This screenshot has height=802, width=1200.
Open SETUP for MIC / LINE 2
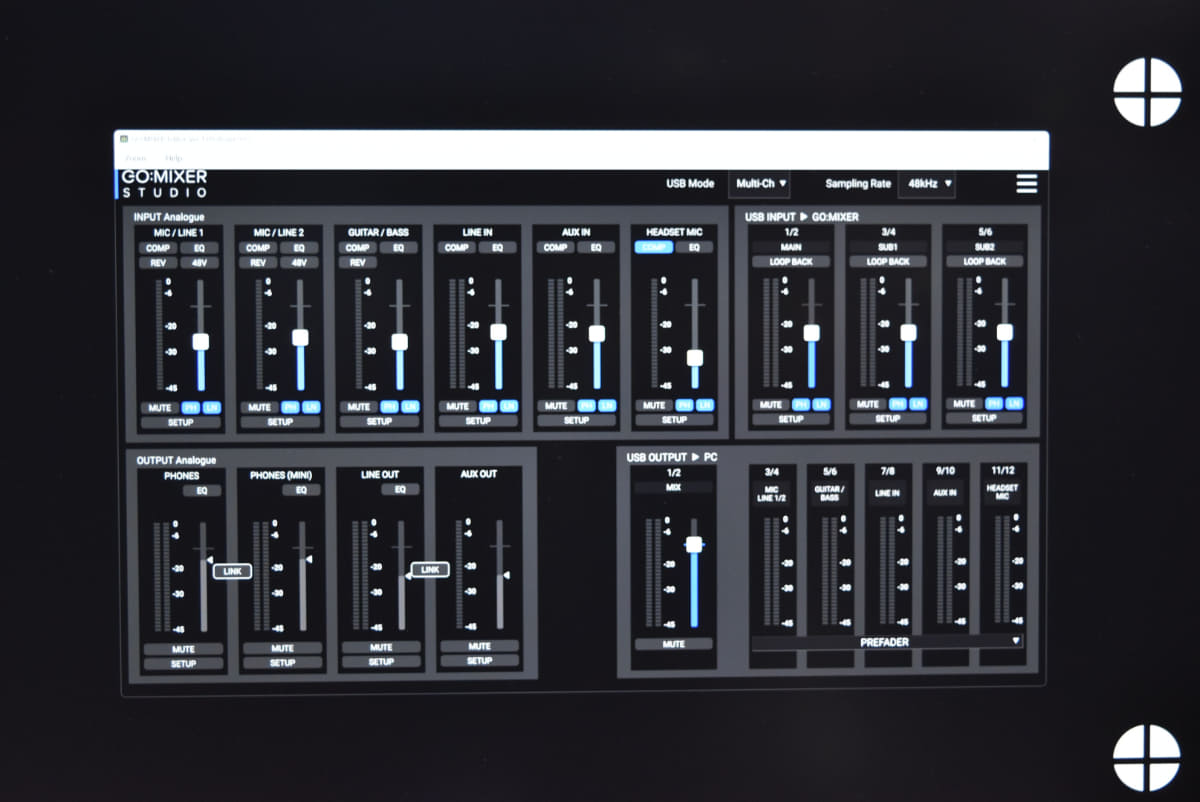280,422
